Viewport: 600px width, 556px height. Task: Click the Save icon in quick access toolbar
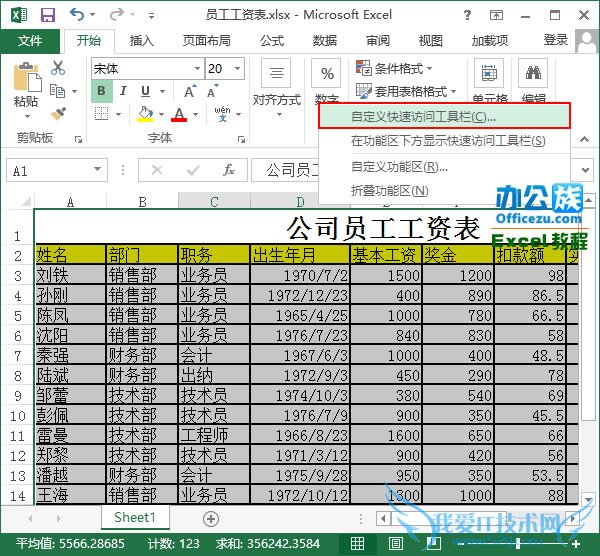coord(47,15)
